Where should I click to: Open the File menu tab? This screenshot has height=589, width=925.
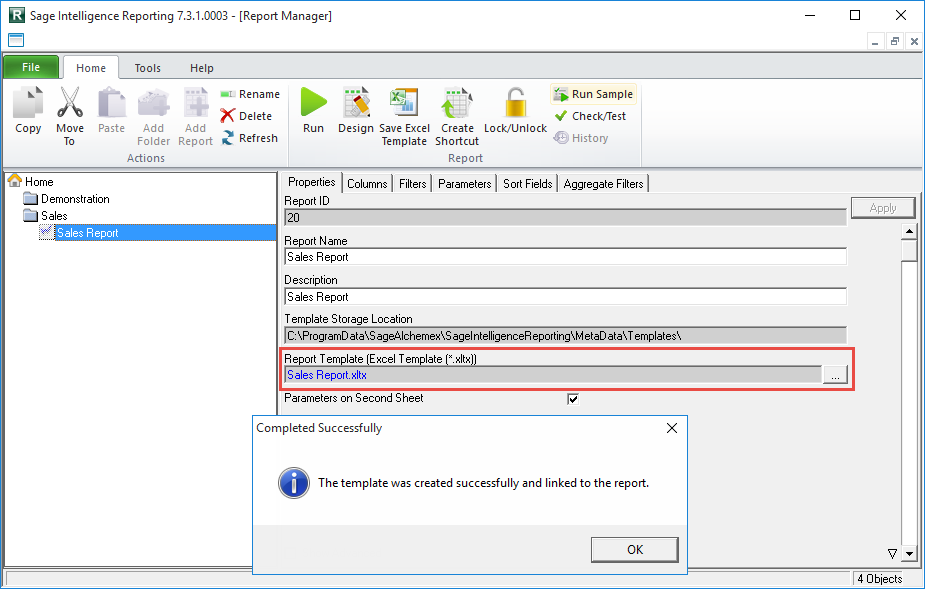(x=31, y=67)
